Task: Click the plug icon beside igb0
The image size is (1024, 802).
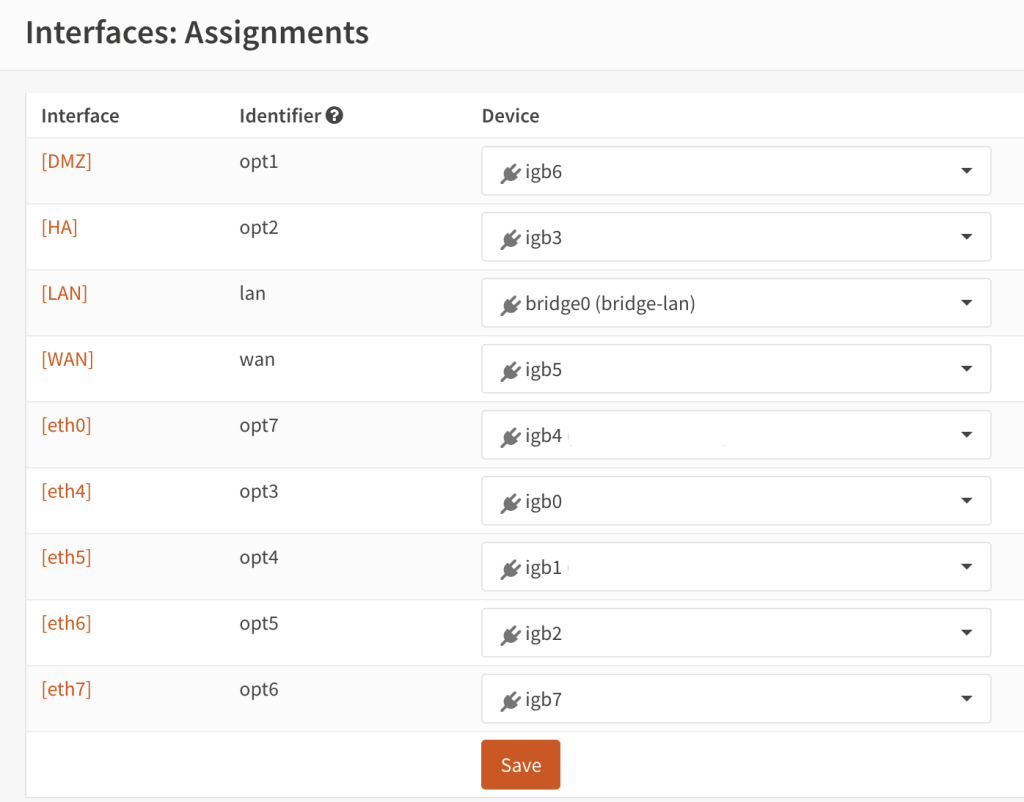Action: 511,503
